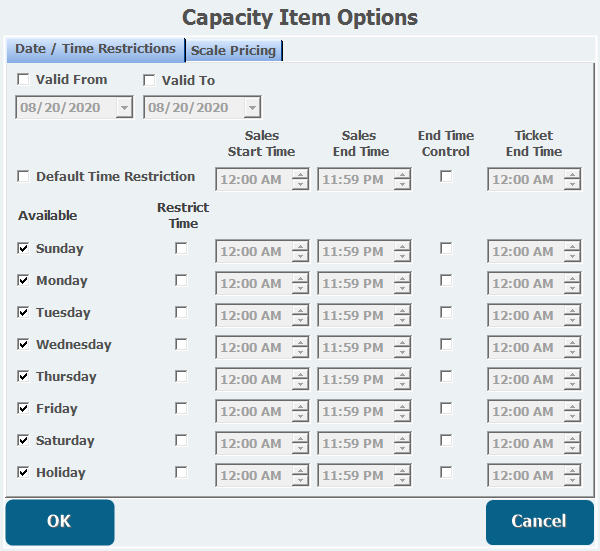Select Date / Time Restrictions tab
This screenshot has height=551, width=600.
click(95, 49)
